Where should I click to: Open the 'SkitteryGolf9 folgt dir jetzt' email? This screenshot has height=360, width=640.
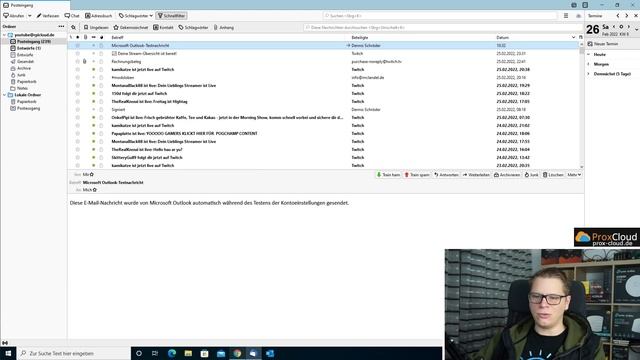pos(147,158)
